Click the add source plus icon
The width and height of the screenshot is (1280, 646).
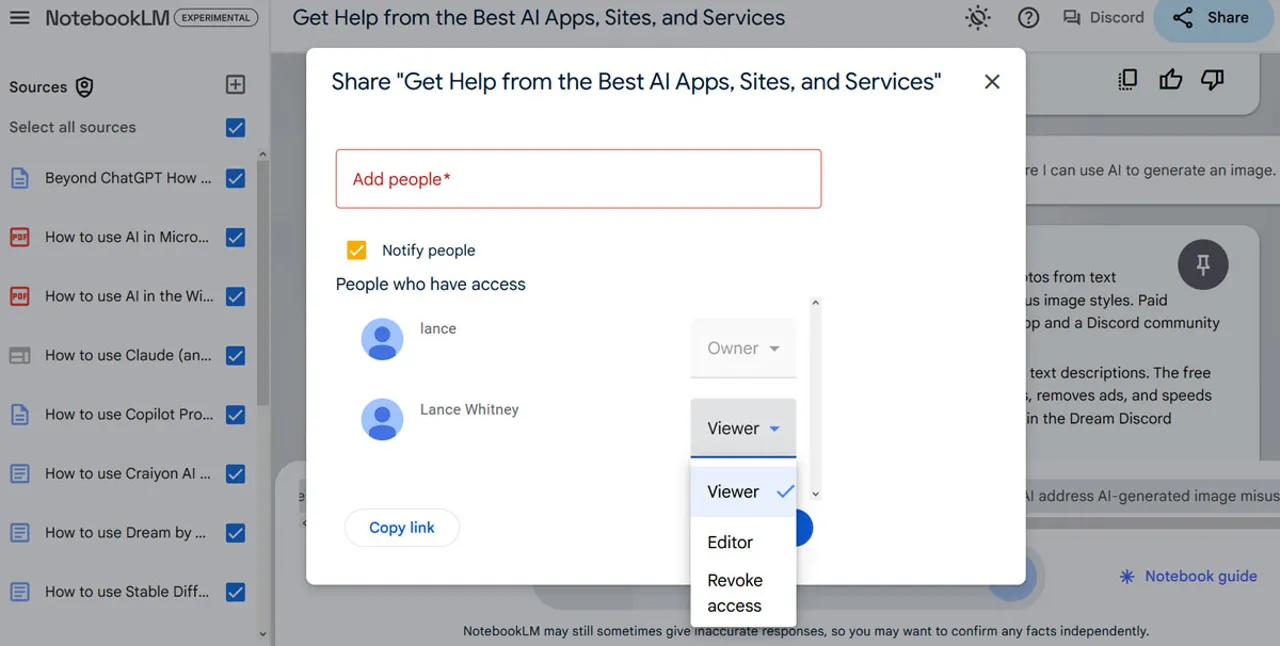pyautogui.click(x=235, y=85)
